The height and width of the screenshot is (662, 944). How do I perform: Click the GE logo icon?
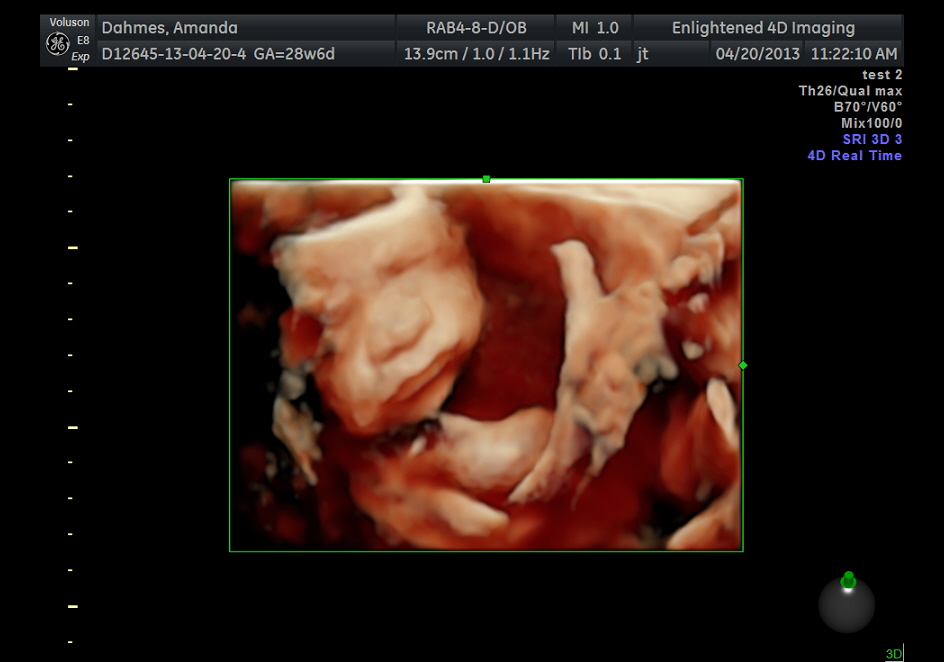(x=57, y=45)
